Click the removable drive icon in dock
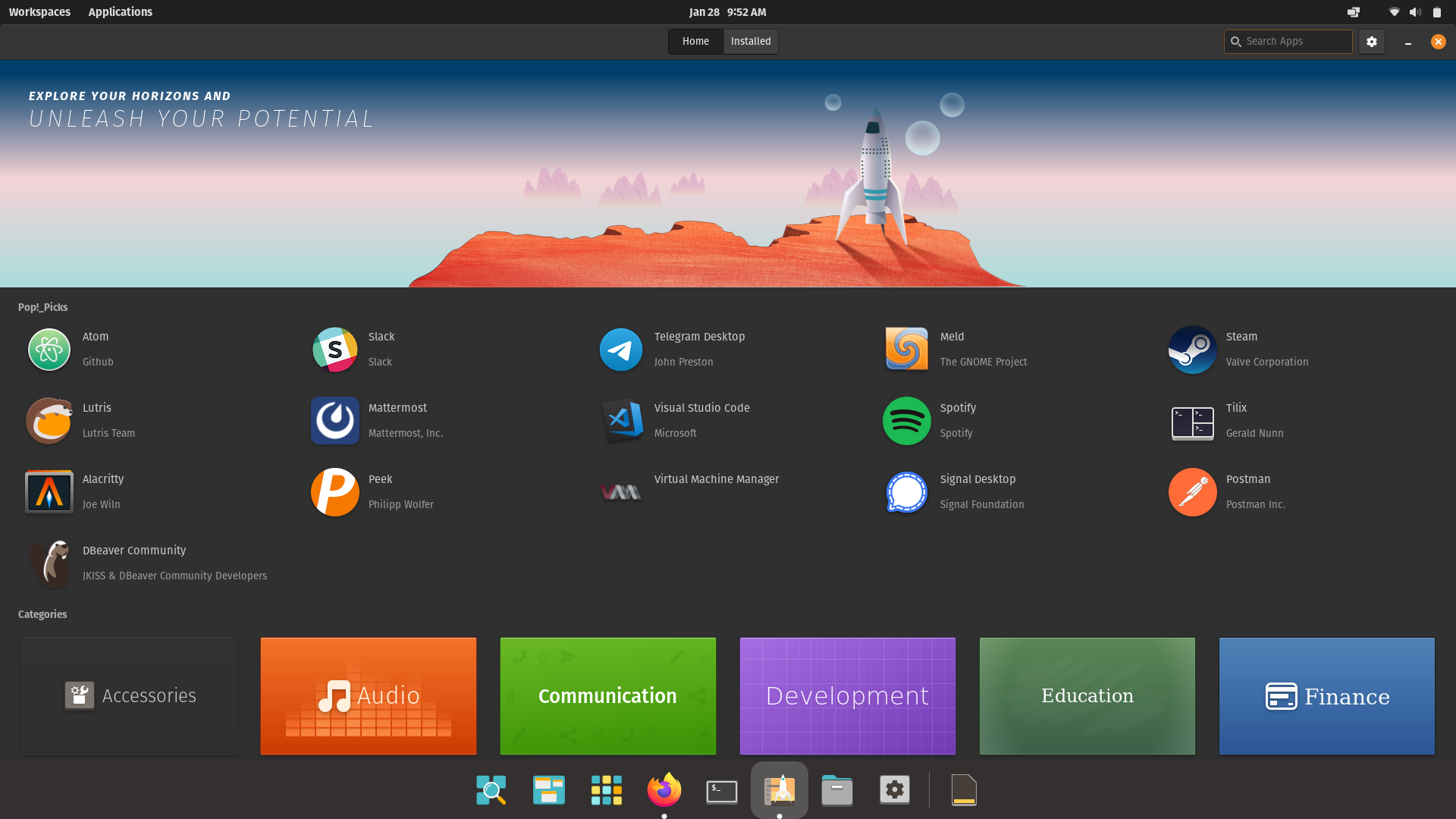The image size is (1456, 819). tap(964, 790)
